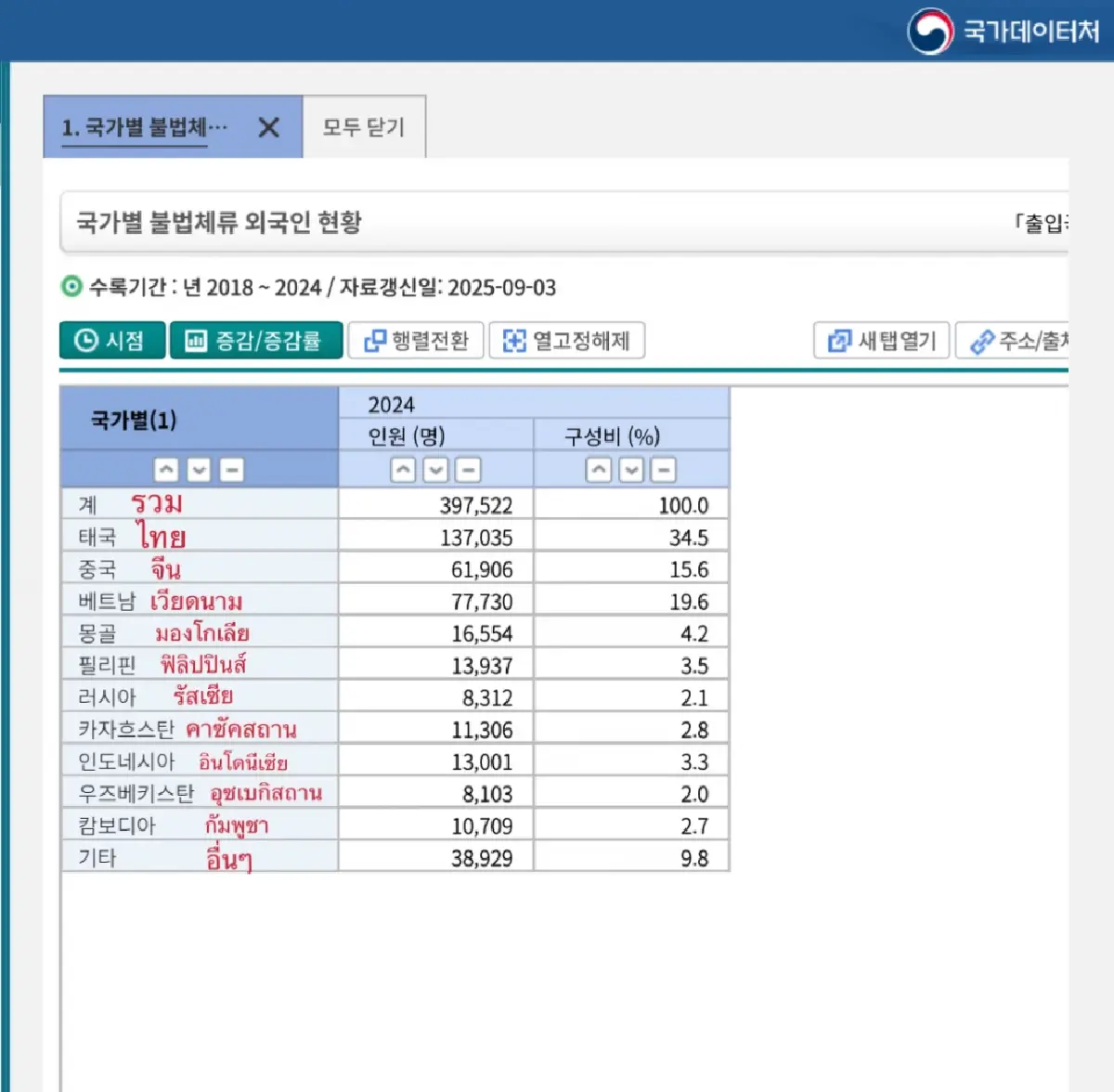
Task: Select the 캄보디아 row label
Action: 117,825
